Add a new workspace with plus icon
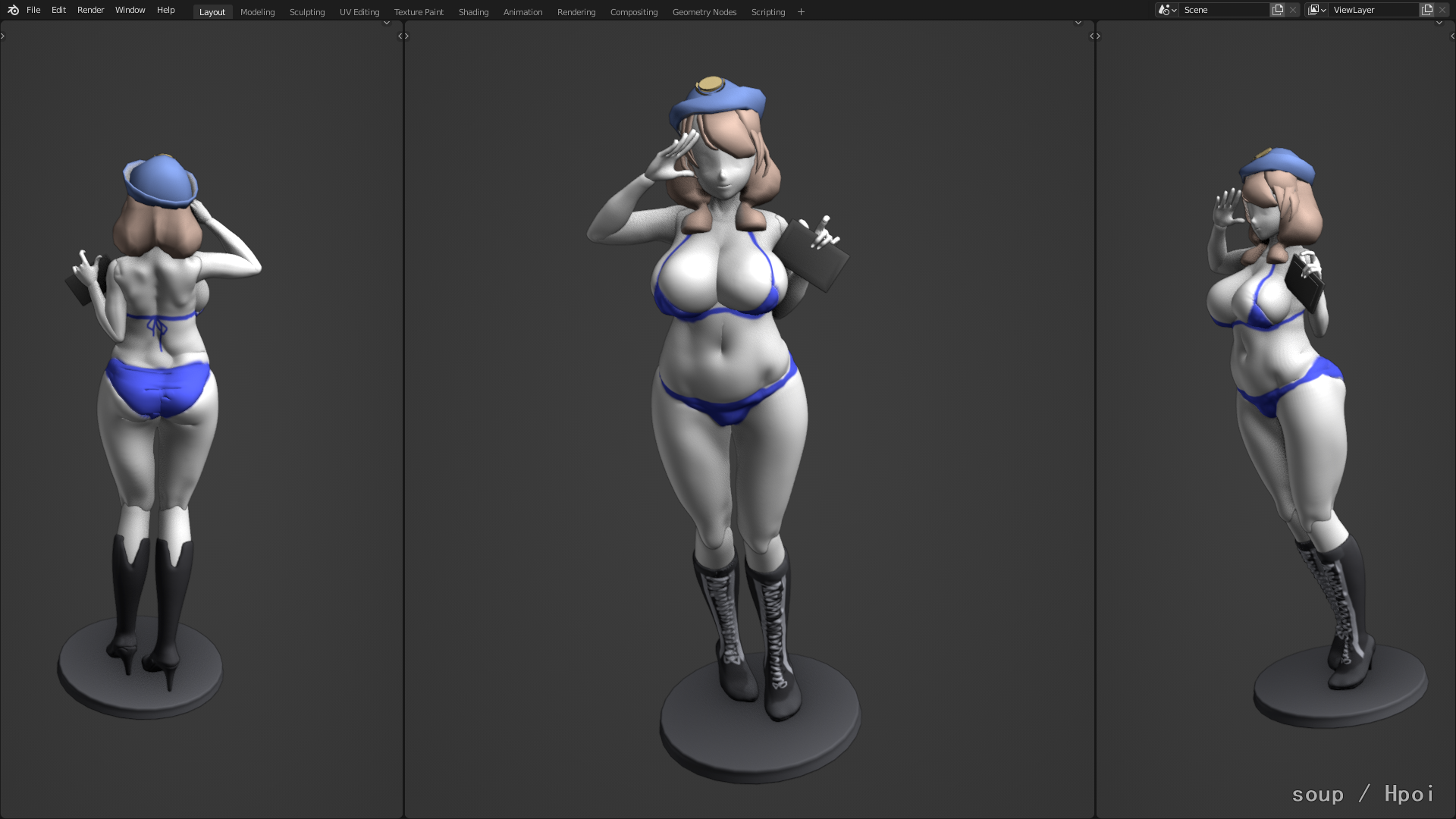The height and width of the screenshot is (819, 1456). 801,12
